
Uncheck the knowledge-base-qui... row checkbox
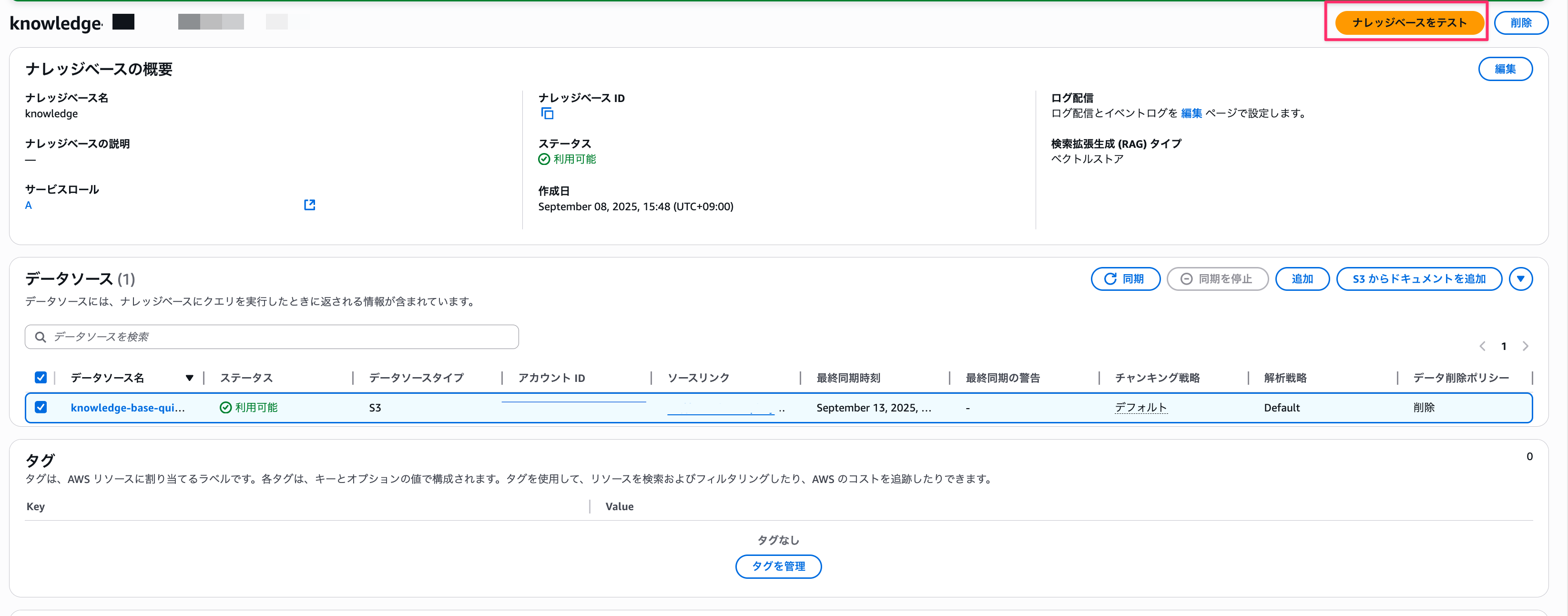41,407
